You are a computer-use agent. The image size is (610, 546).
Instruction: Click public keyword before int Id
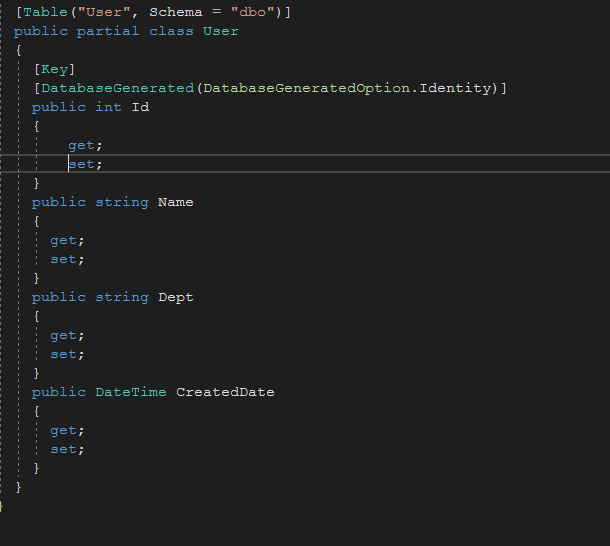tap(59, 107)
